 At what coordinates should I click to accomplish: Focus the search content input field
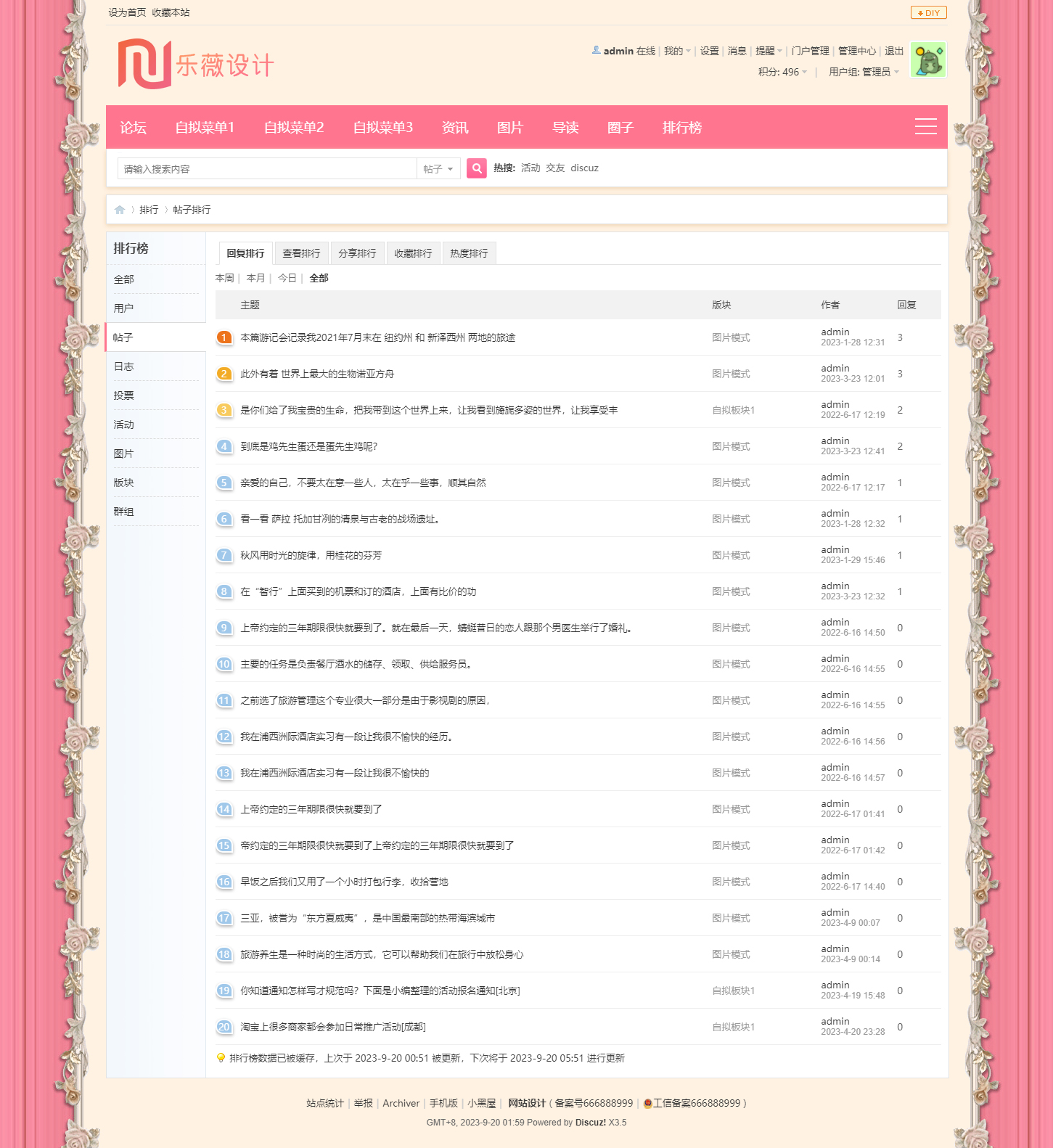[x=266, y=169]
